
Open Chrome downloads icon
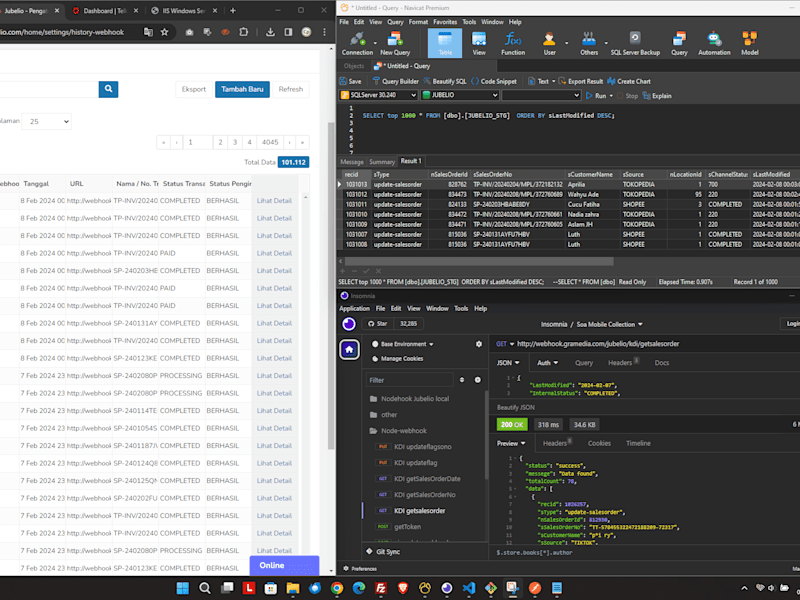(270, 32)
